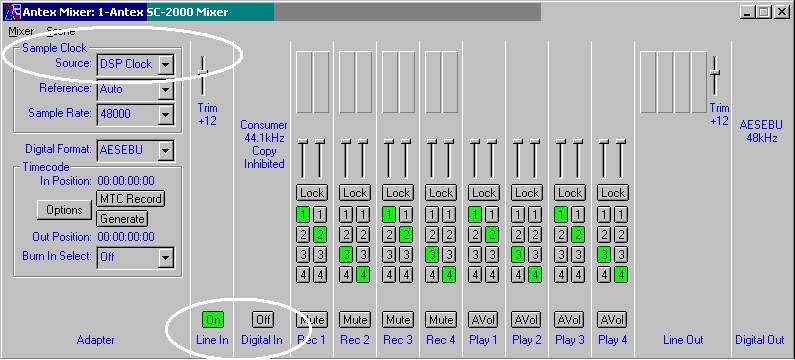The height and width of the screenshot is (360, 795).
Task: Lock the Rec 1 faders
Action: tap(312, 193)
